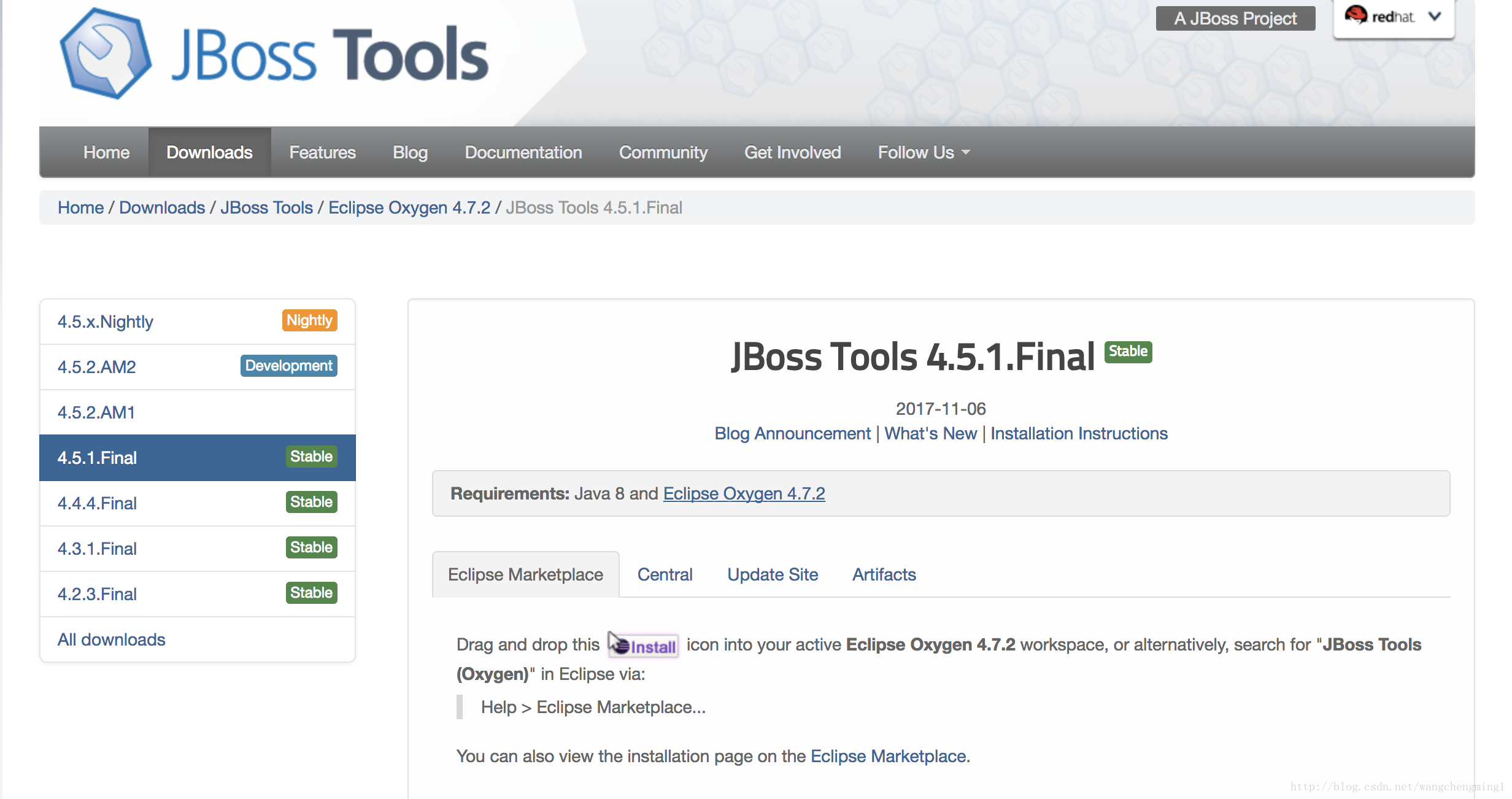1512x799 pixels.
Task: Open the Eclipse Marketplace installation page link
Action: tap(888, 756)
